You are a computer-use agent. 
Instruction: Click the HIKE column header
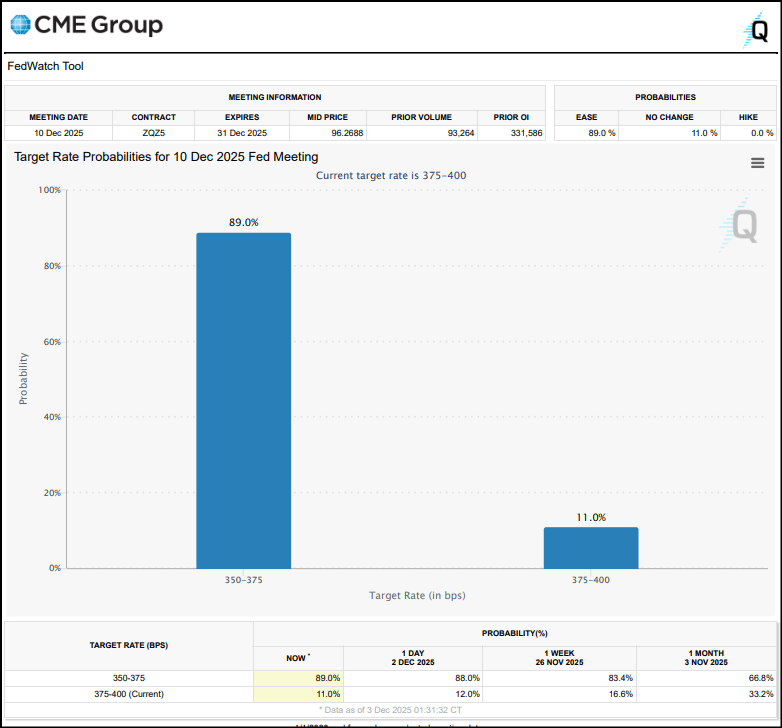click(748, 117)
